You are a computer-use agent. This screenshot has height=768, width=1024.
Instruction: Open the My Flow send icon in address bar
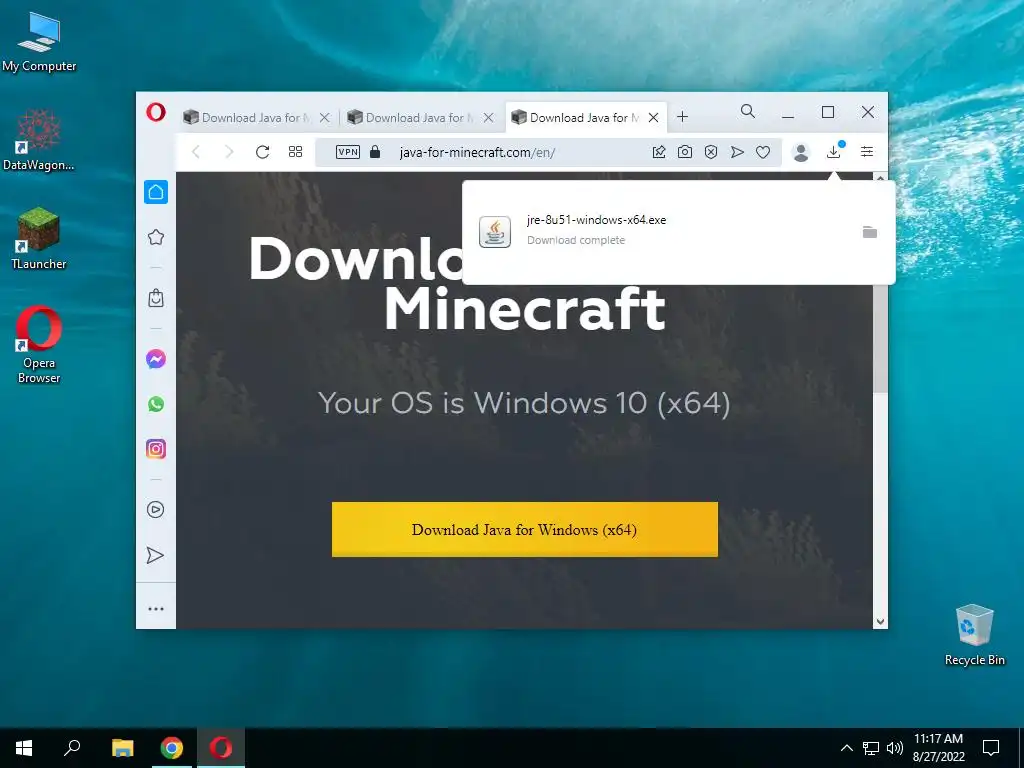tap(737, 152)
